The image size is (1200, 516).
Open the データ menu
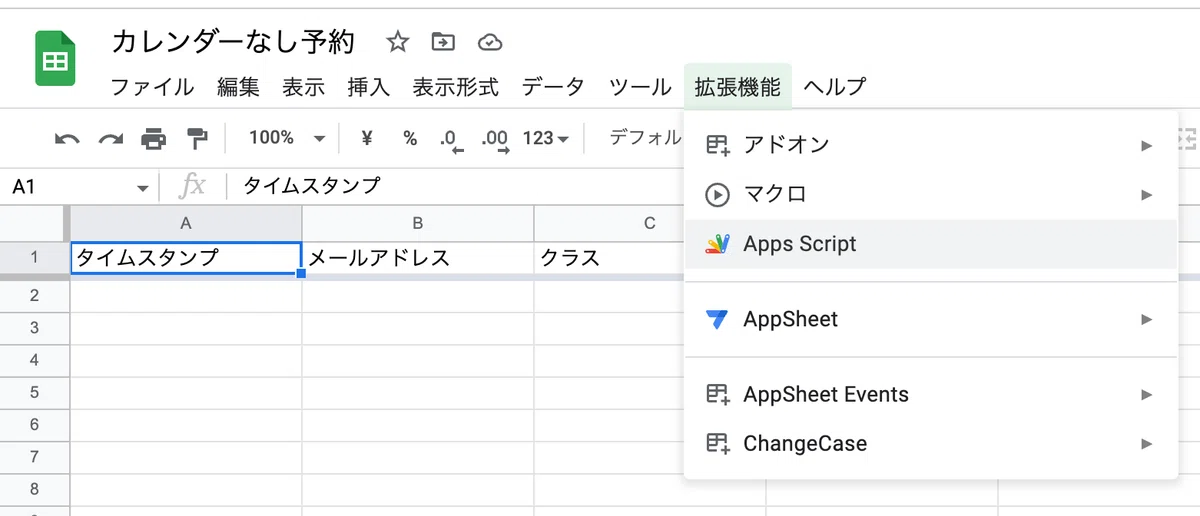coord(553,87)
